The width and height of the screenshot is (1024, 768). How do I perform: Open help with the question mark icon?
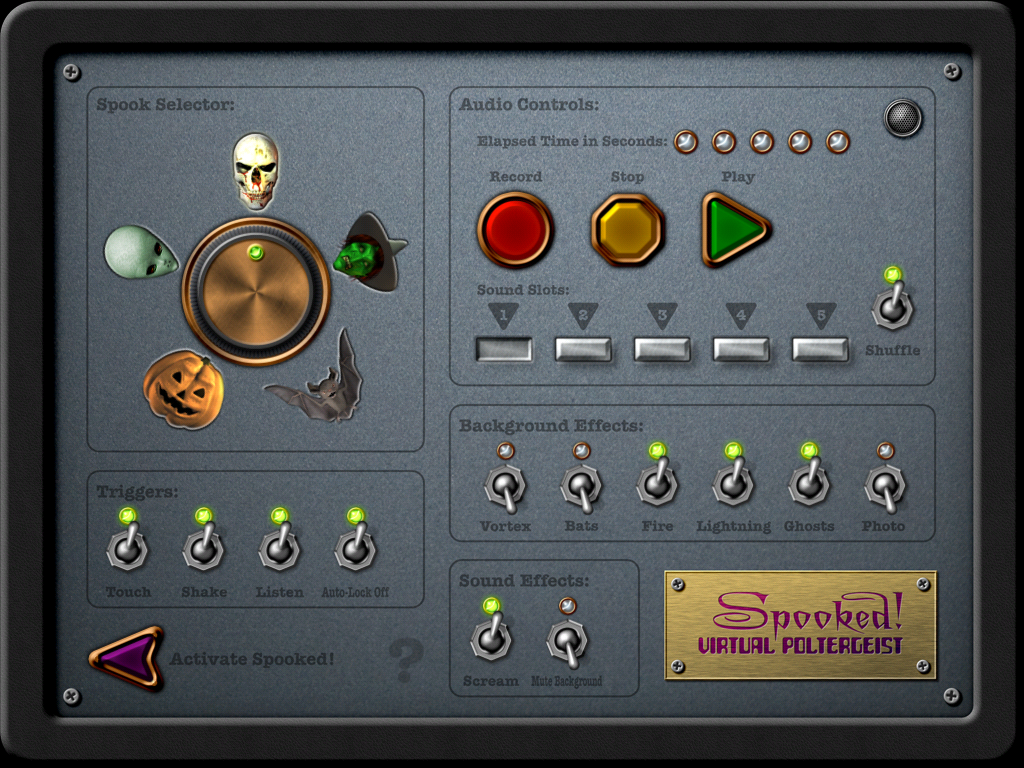point(406,660)
